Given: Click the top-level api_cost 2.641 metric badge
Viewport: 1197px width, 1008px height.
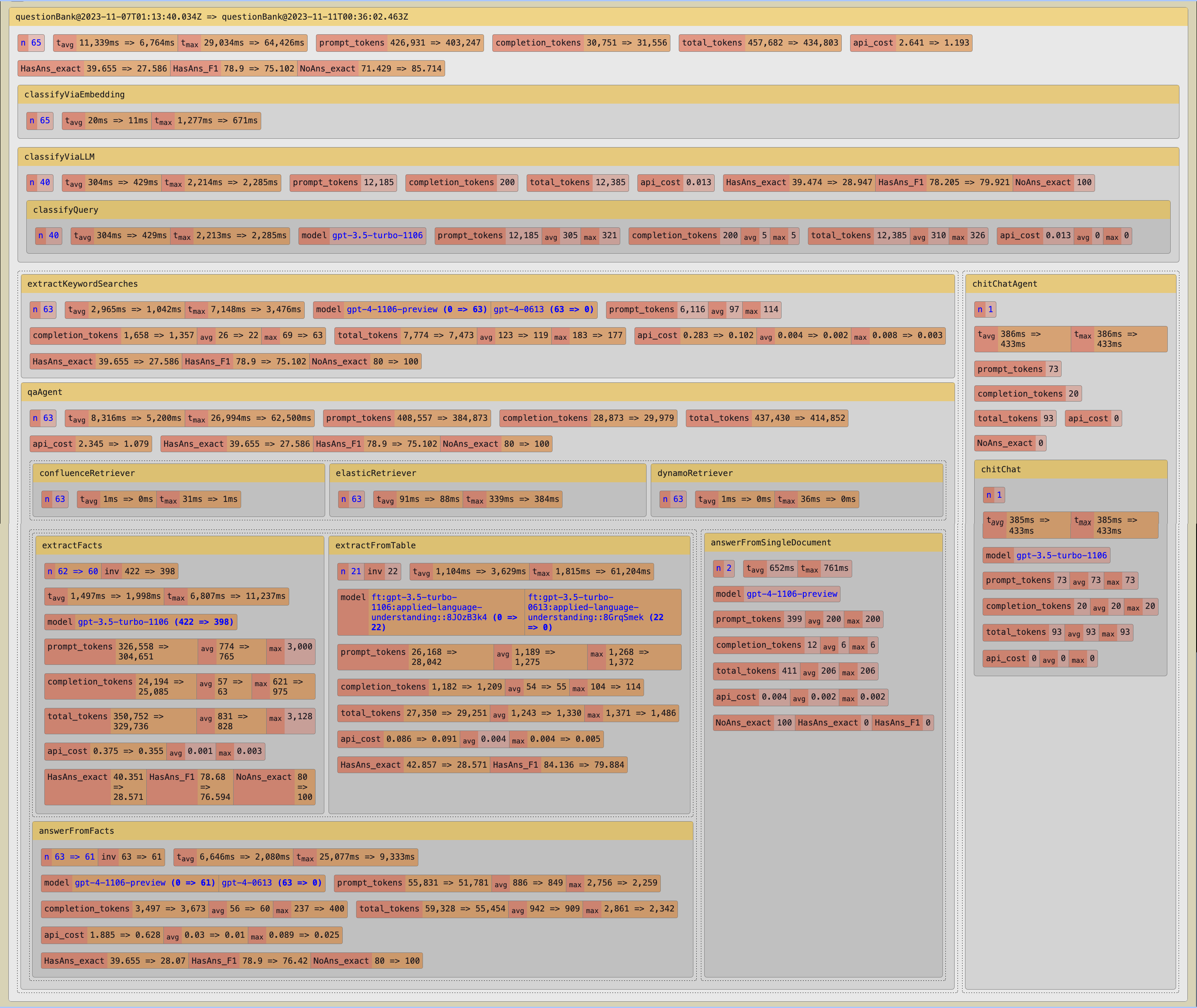Looking at the screenshot, I should coord(911,43).
